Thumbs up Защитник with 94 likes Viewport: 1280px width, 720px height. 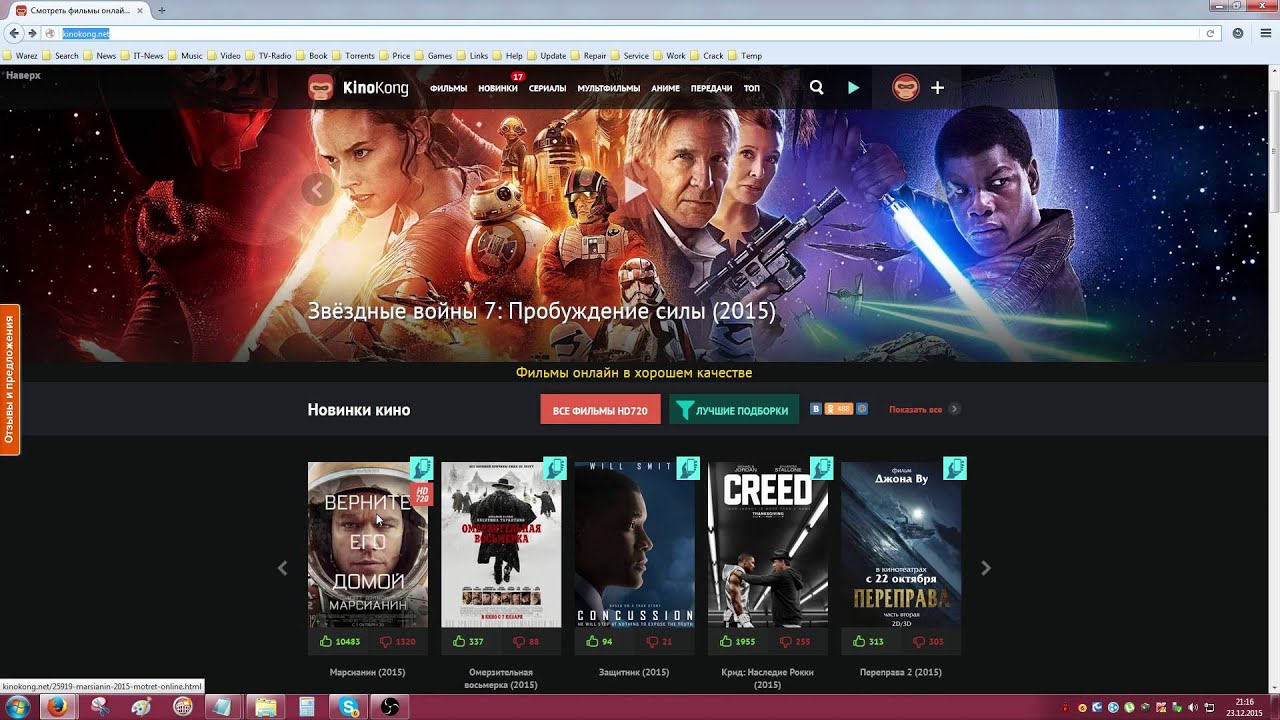tap(600, 641)
